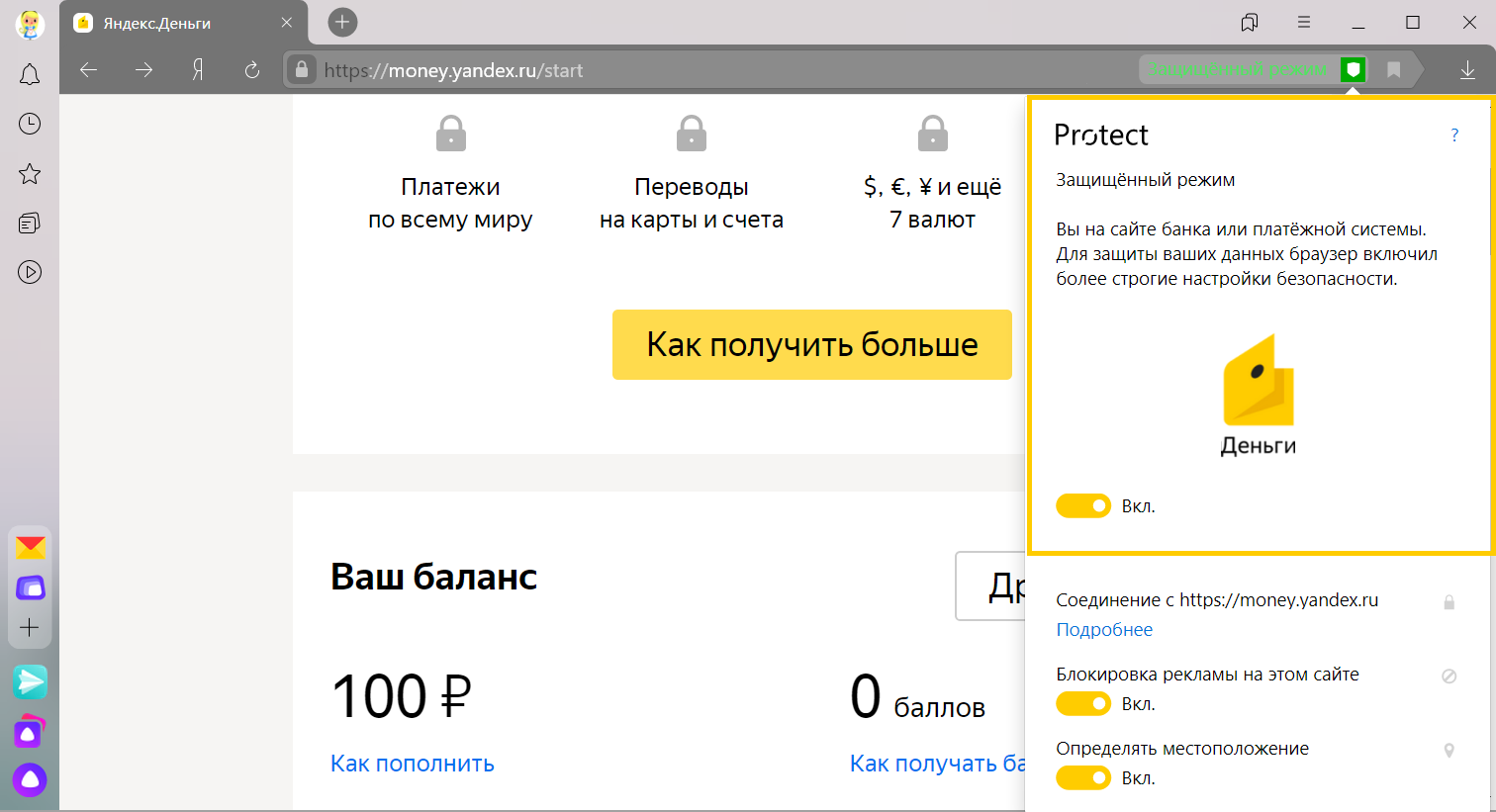
Task: Go back to previous page
Action: (x=89, y=69)
